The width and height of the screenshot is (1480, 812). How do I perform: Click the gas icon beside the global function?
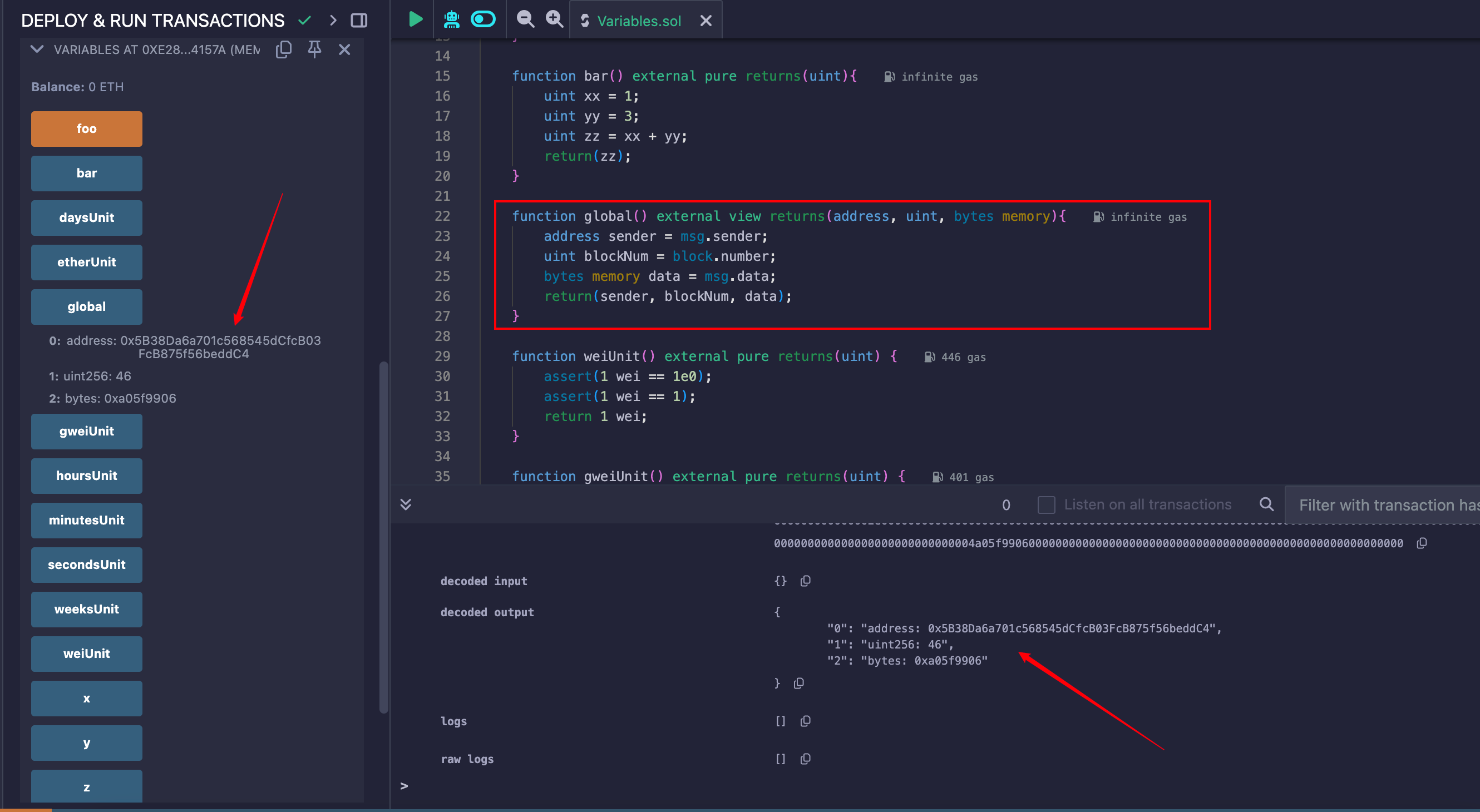coord(1098,217)
